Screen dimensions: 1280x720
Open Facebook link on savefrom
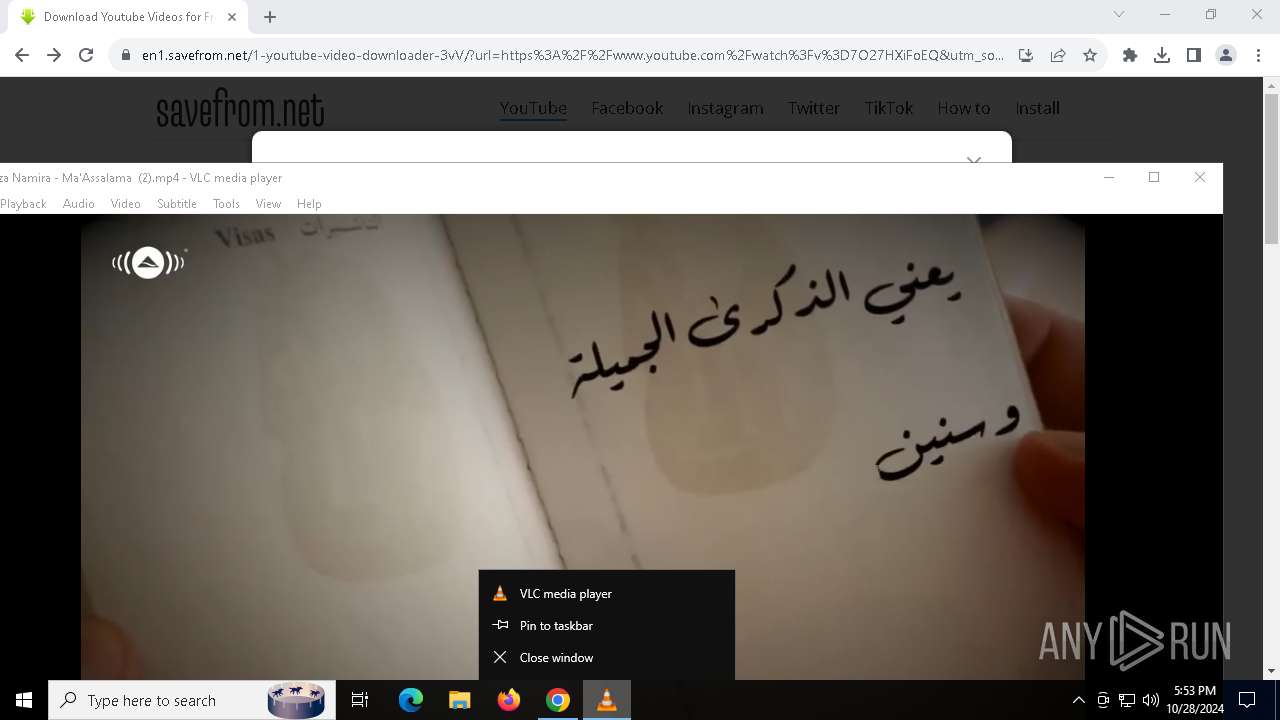[x=627, y=108]
